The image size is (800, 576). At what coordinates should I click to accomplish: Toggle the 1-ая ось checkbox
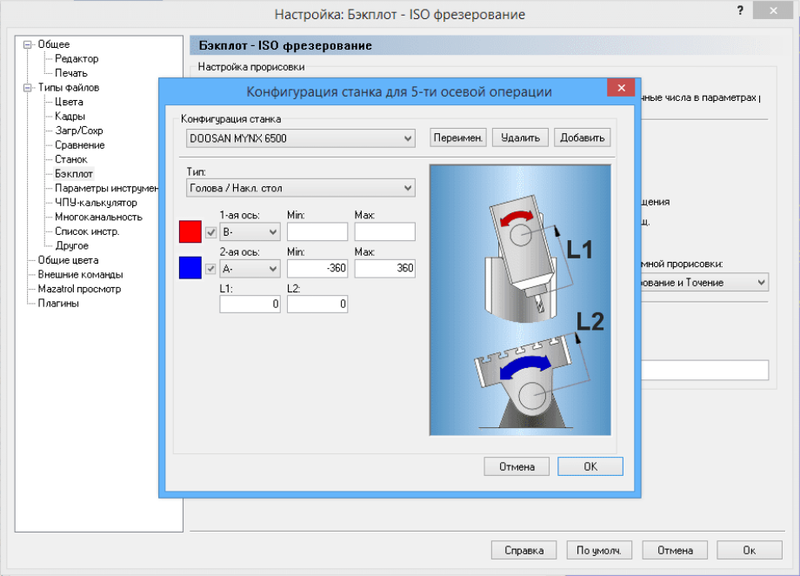pos(211,233)
